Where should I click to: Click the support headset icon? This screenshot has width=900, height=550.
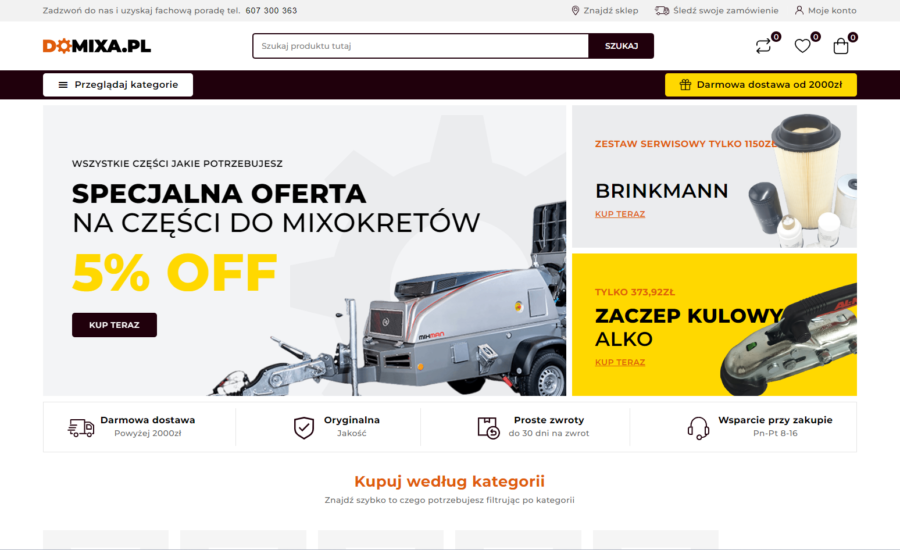699,428
